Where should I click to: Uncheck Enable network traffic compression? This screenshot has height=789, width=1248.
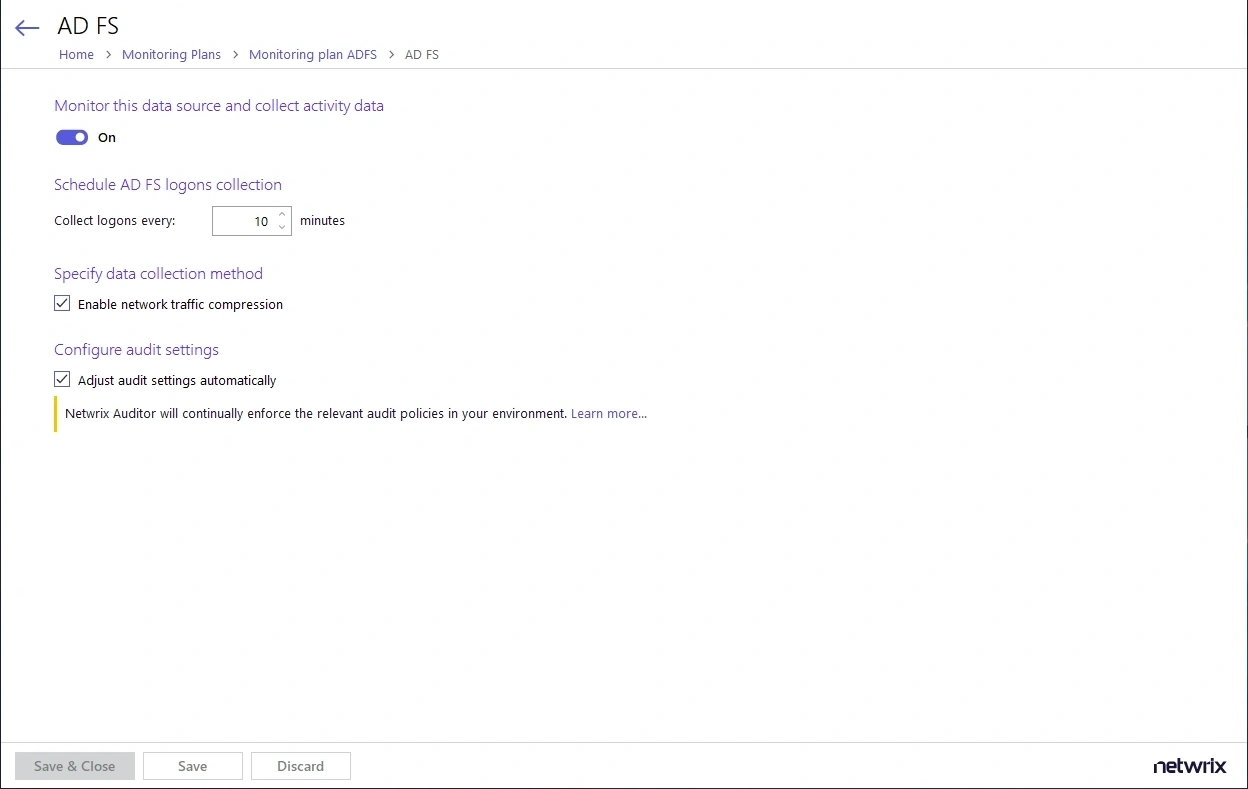pyautogui.click(x=62, y=304)
